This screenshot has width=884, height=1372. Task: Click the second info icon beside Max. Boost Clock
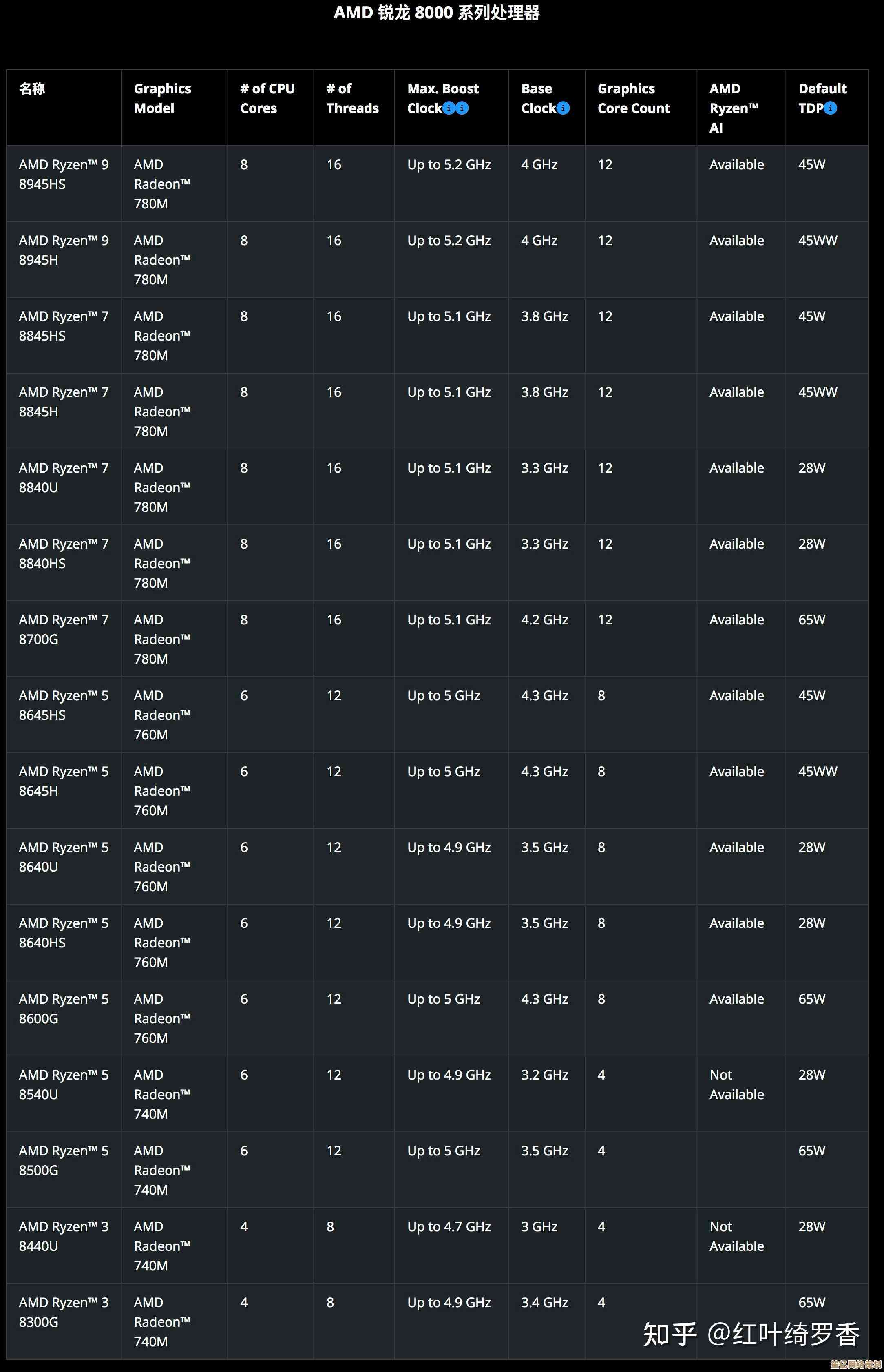click(462, 108)
